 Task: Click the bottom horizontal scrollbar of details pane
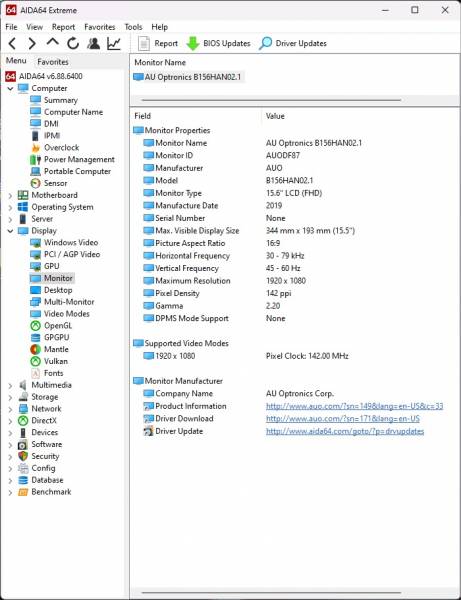[x=271, y=593]
